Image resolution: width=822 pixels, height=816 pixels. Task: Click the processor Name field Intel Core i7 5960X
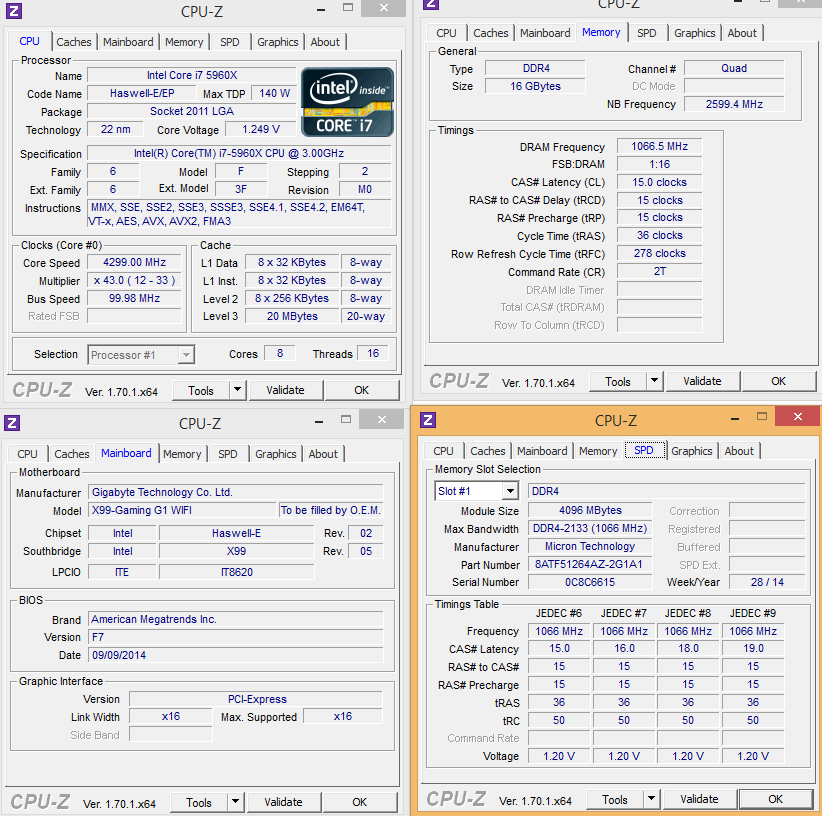point(192,75)
